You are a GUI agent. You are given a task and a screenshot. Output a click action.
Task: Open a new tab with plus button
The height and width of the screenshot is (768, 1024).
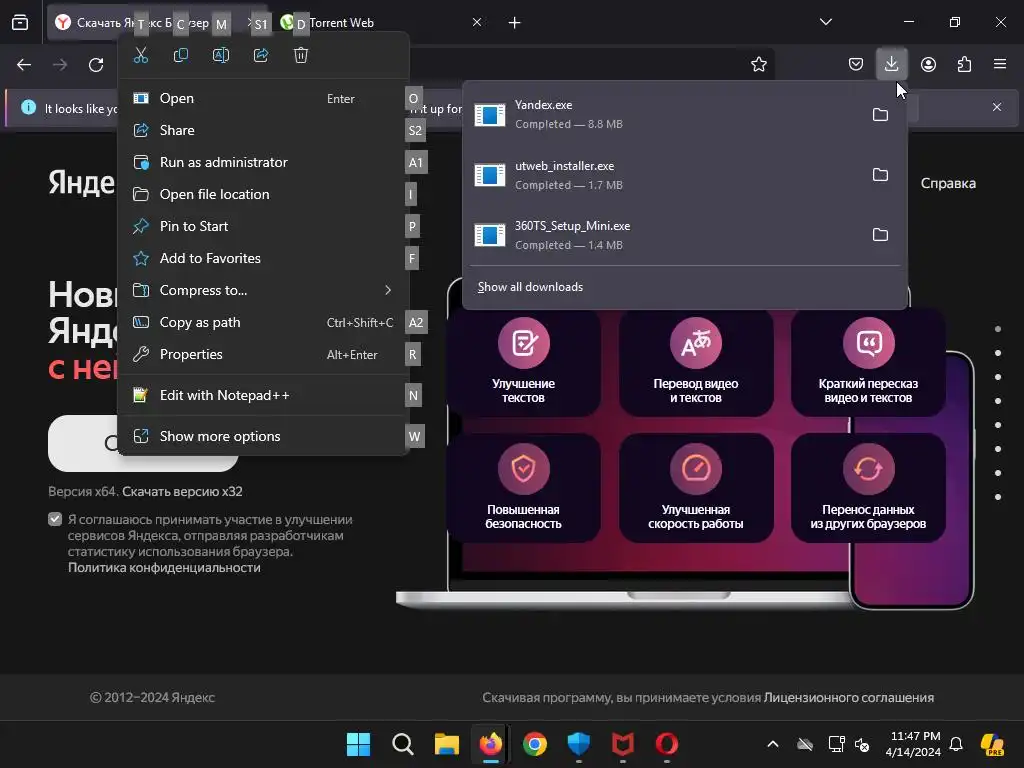point(515,23)
